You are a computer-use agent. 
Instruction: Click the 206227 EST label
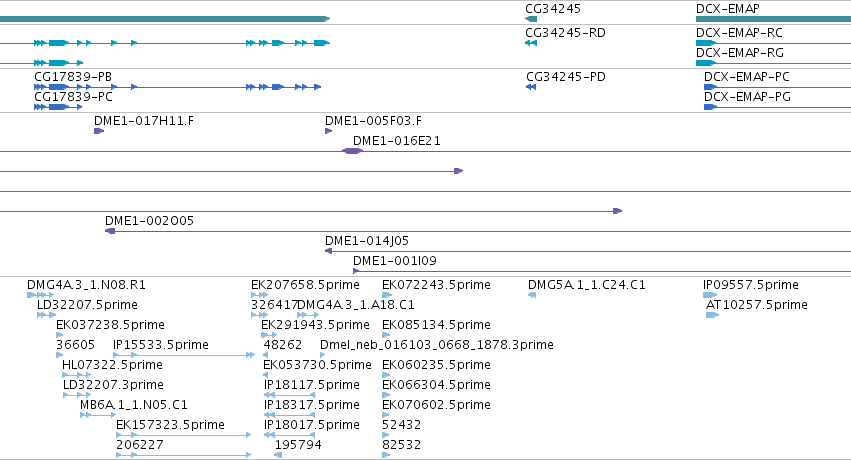click(139, 445)
